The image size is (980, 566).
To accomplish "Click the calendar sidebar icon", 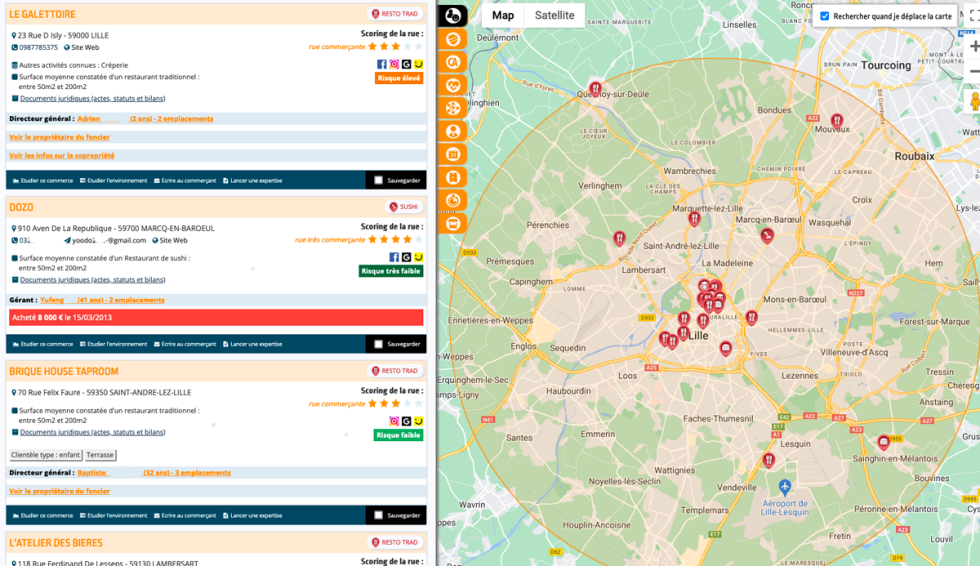I will click(453, 154).
